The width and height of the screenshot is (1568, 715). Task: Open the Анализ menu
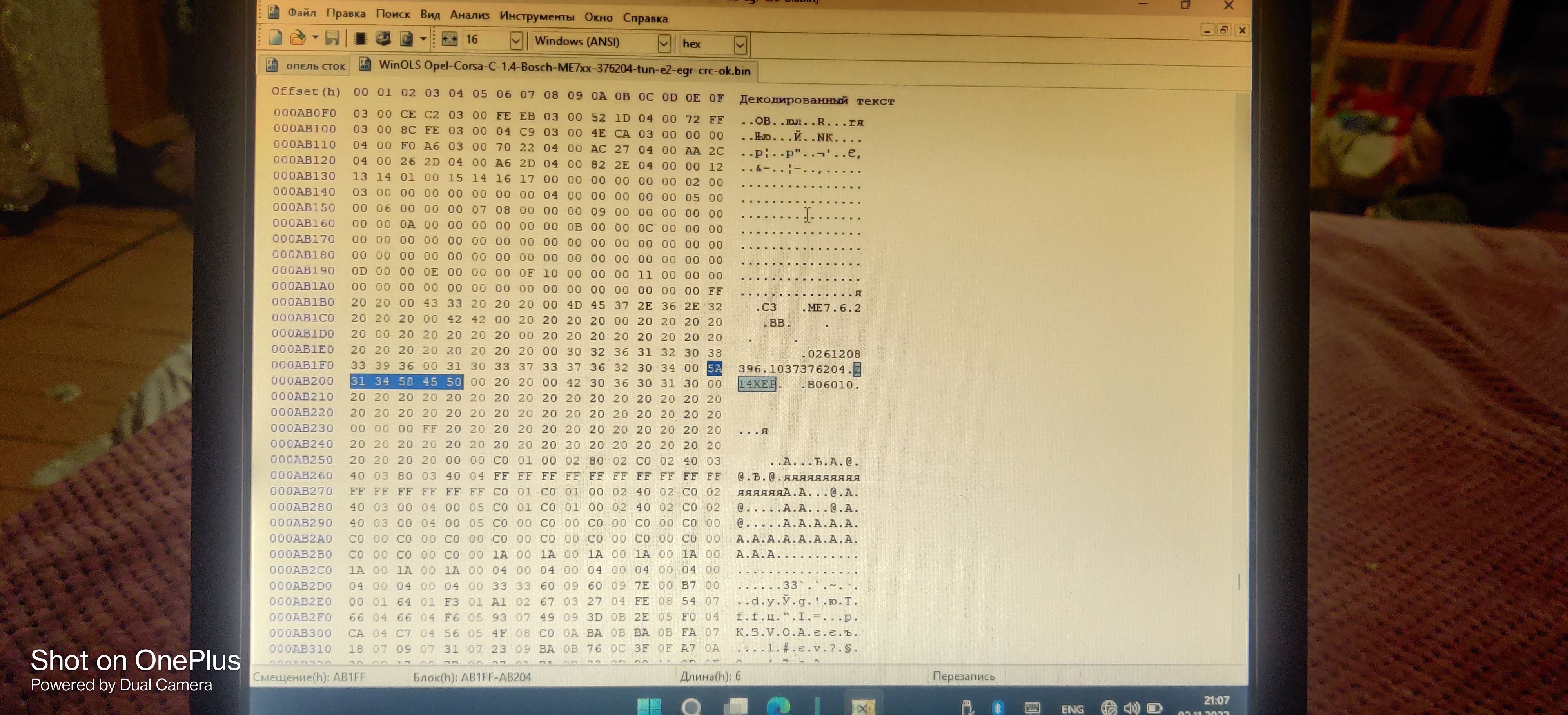point(469,15)
